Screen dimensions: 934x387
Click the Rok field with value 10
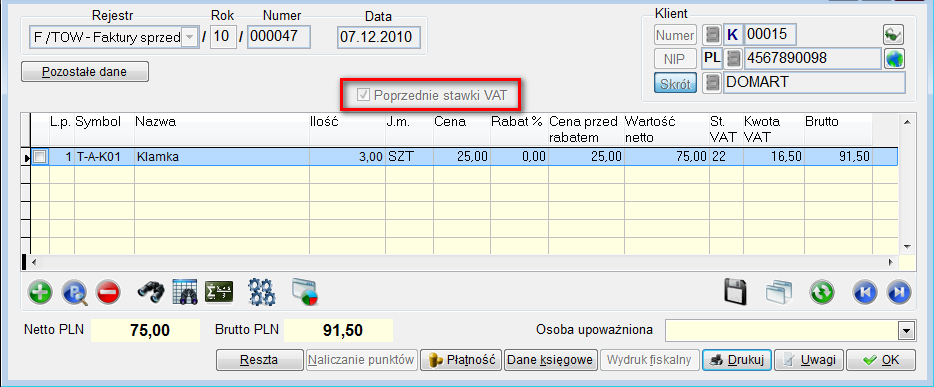pos(223,37)
